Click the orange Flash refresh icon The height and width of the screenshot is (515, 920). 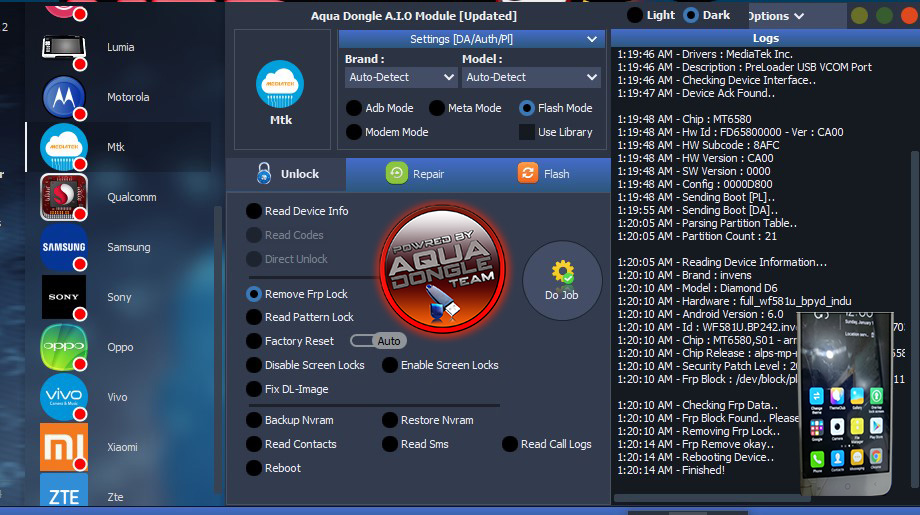[527, 173]
